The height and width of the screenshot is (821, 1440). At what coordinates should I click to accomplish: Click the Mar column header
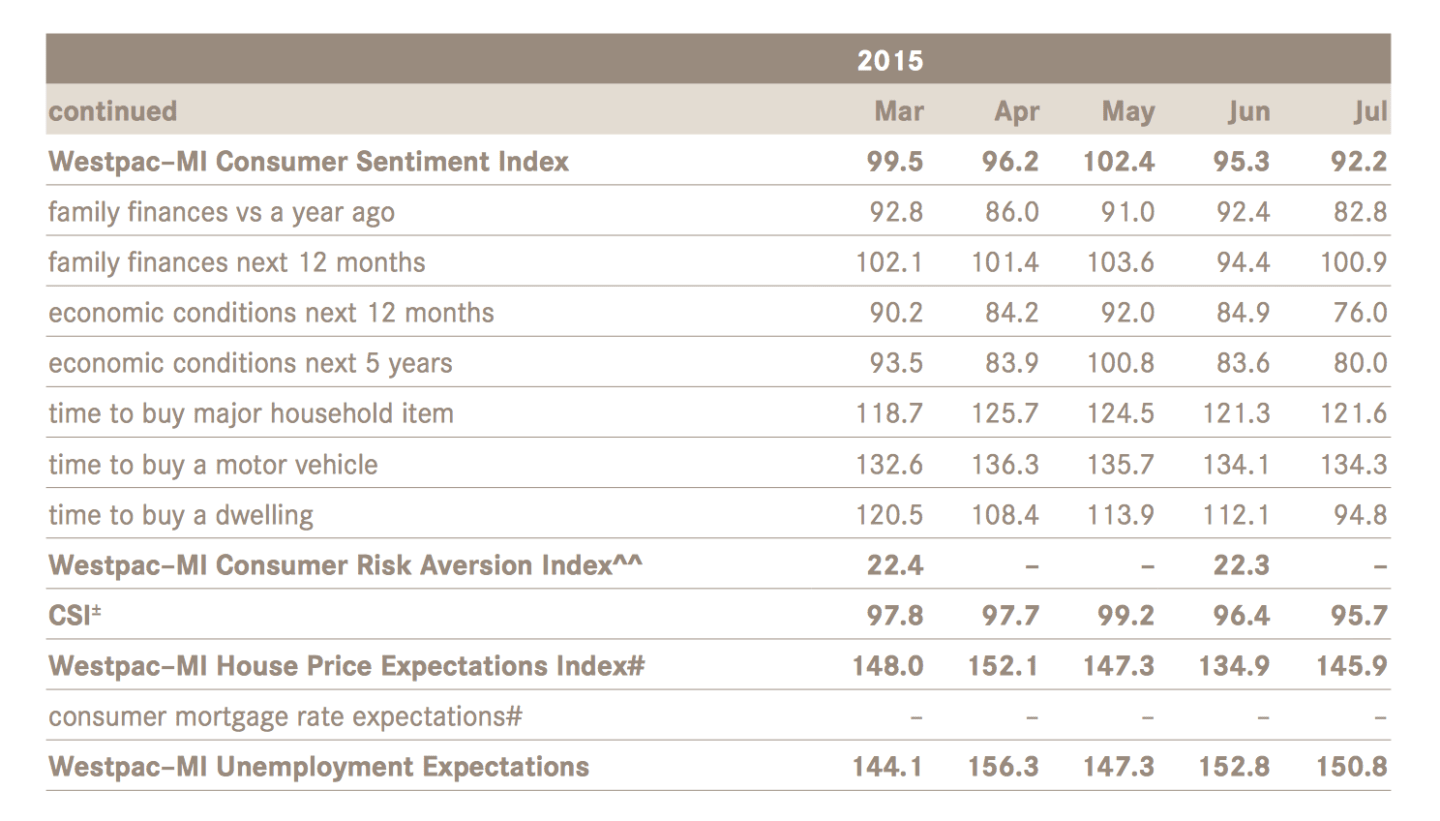tap(898, 111)
